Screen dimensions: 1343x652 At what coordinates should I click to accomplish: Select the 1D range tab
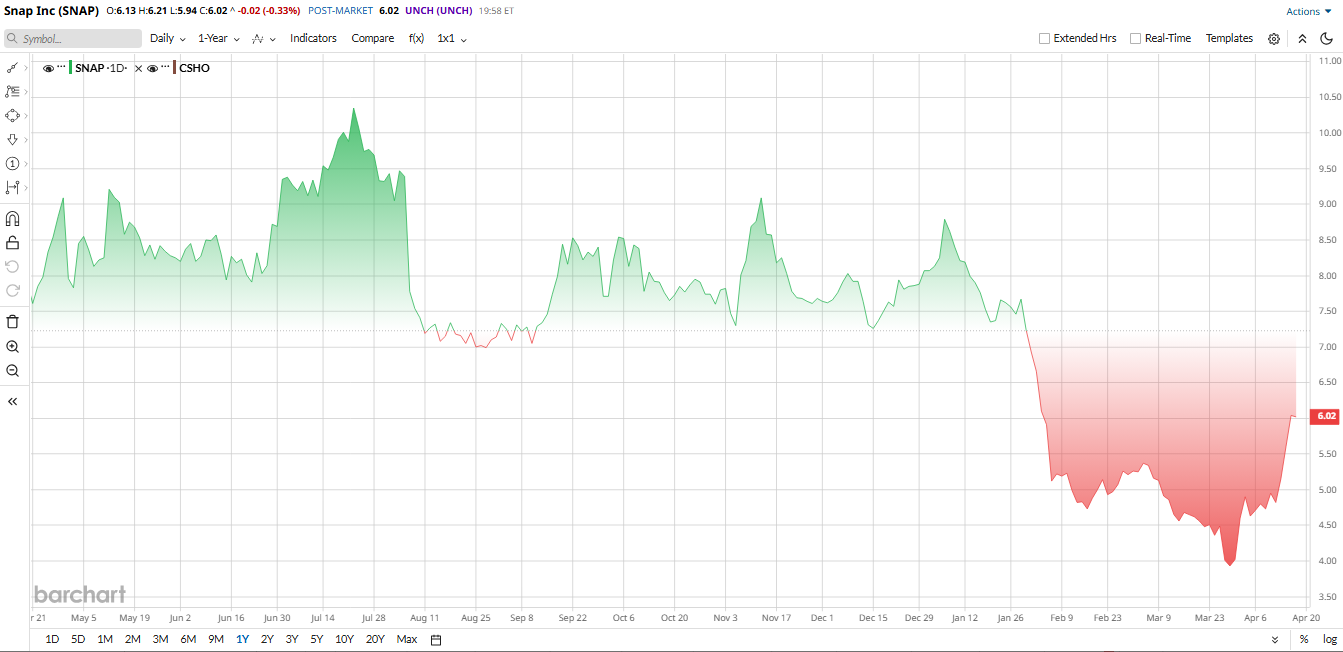[x=52, y=640]
